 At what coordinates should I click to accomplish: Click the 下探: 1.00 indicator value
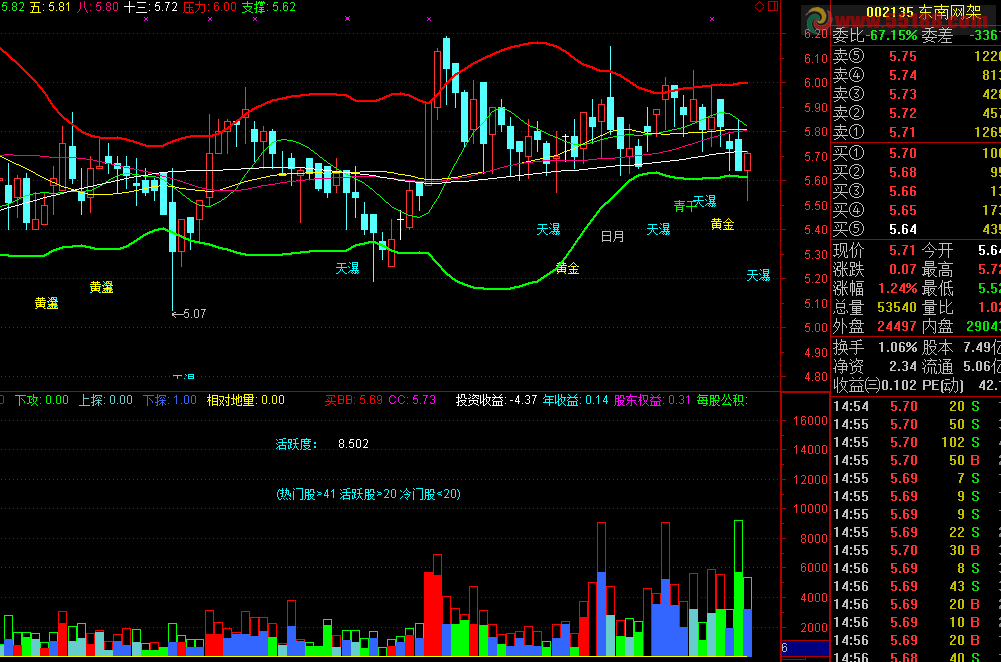pyautogui.click(x=170, y=400)
